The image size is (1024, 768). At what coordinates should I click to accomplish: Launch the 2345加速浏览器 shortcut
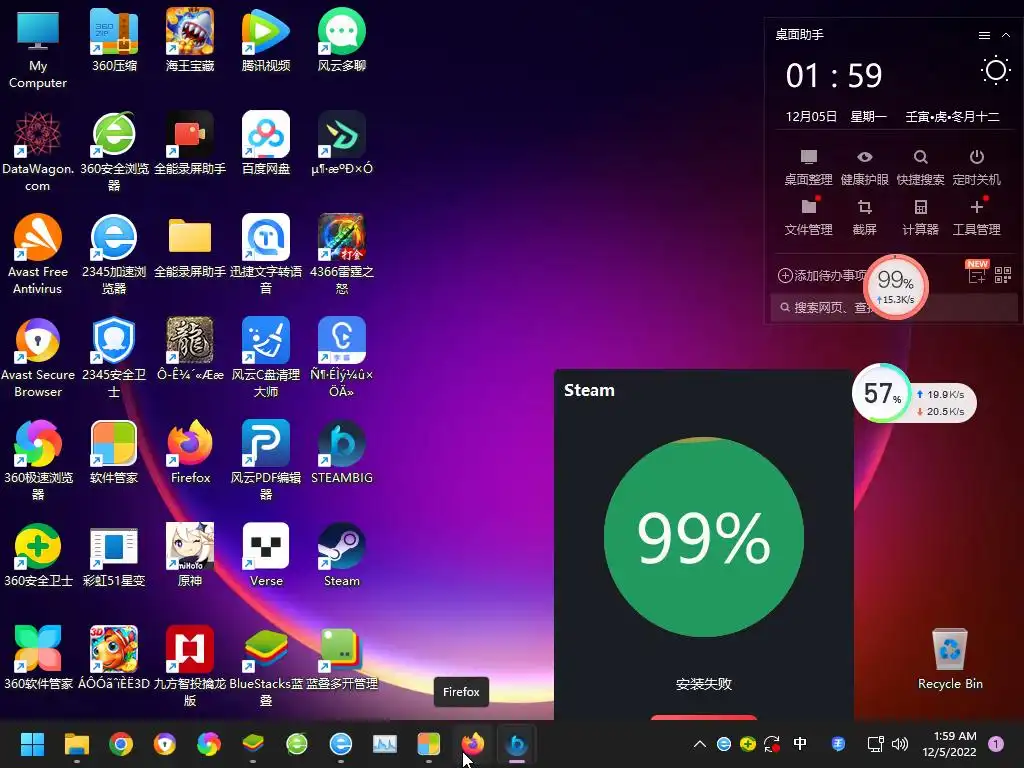114,255
